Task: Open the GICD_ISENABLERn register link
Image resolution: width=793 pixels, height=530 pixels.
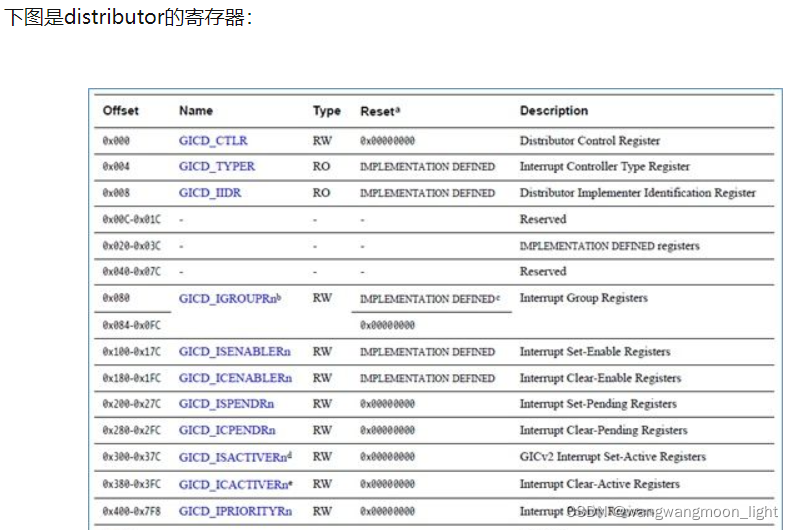Action: 235,351
